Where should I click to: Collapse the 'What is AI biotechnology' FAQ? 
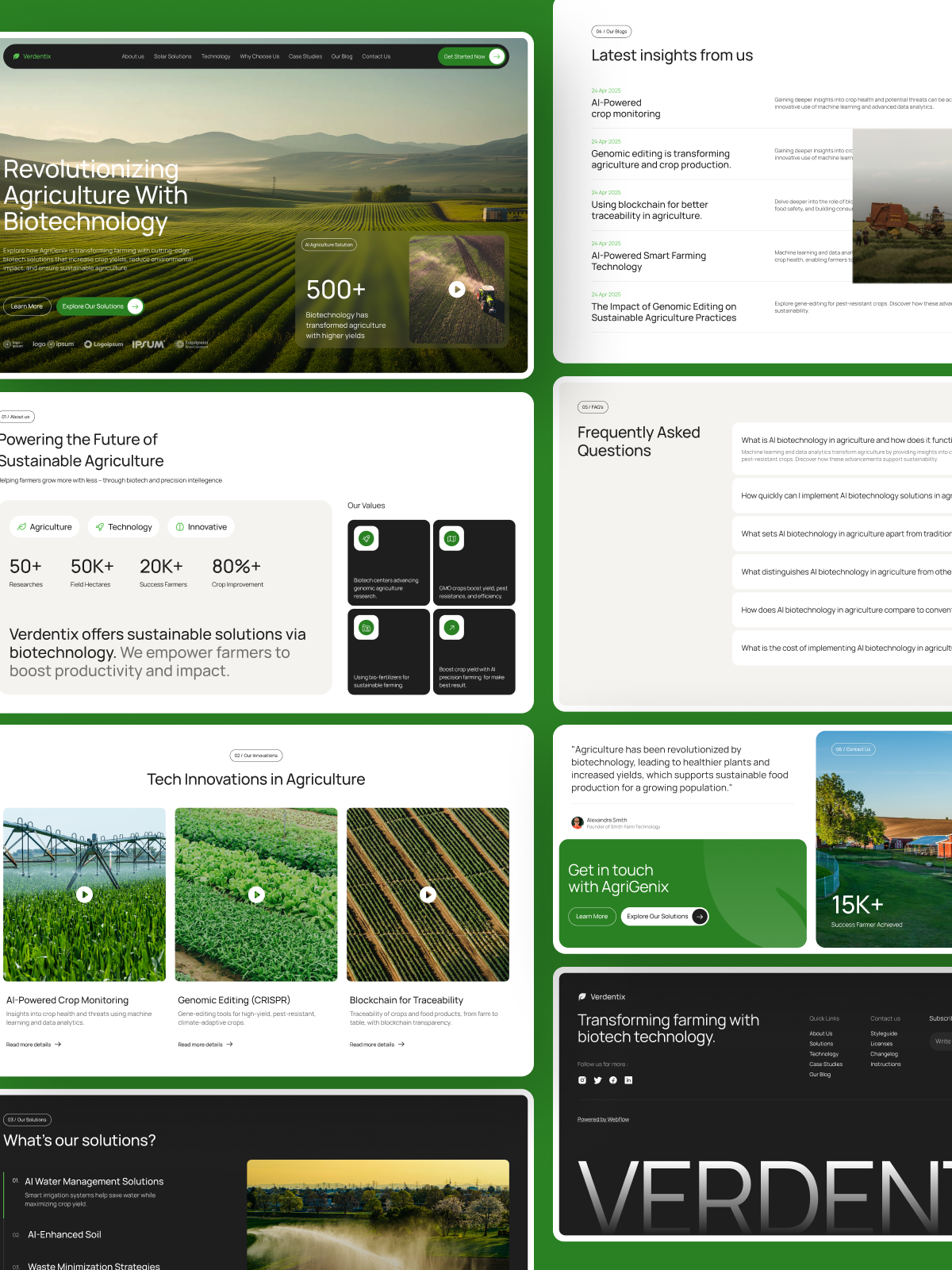click(842, 448)
